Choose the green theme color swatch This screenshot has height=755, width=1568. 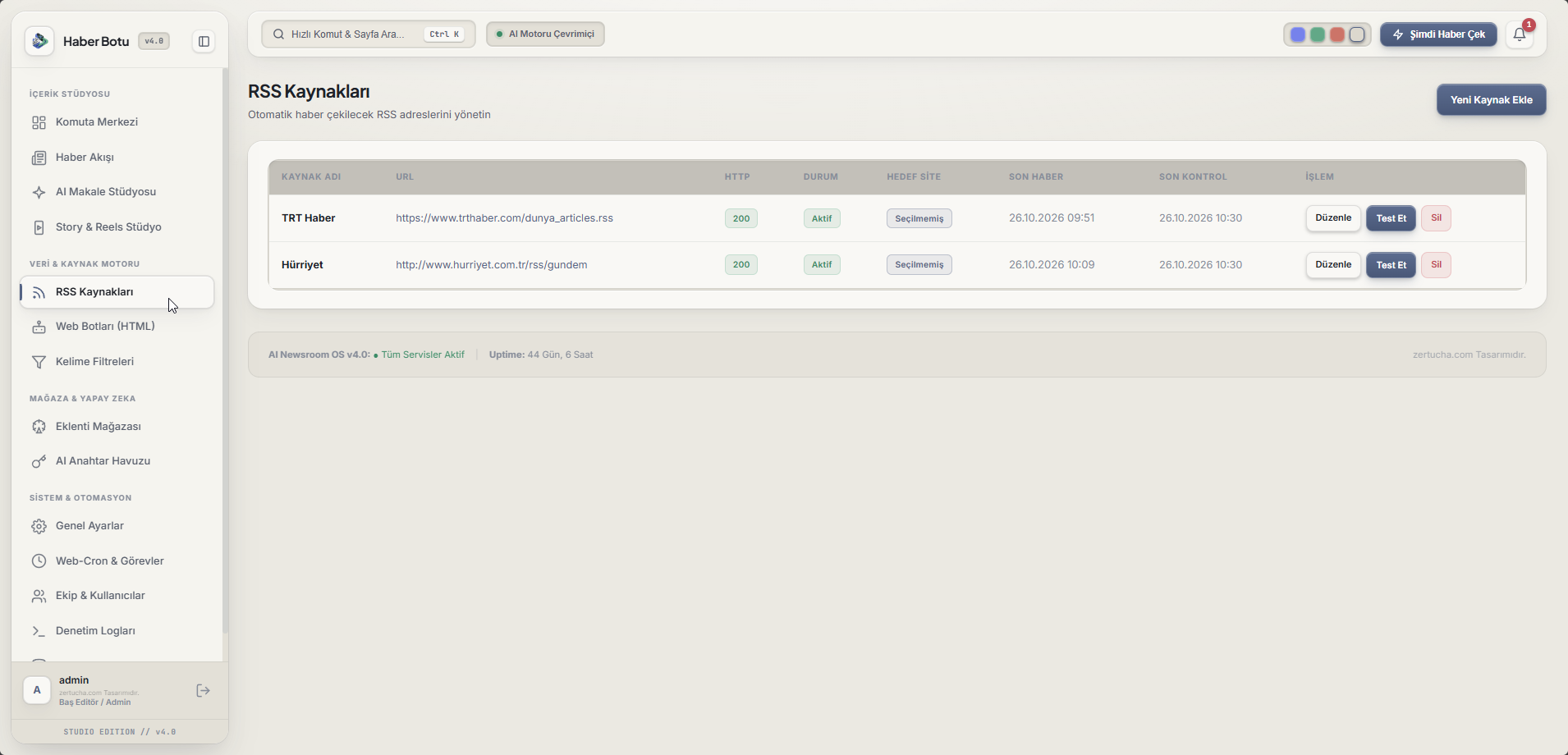coord(1318,34)
